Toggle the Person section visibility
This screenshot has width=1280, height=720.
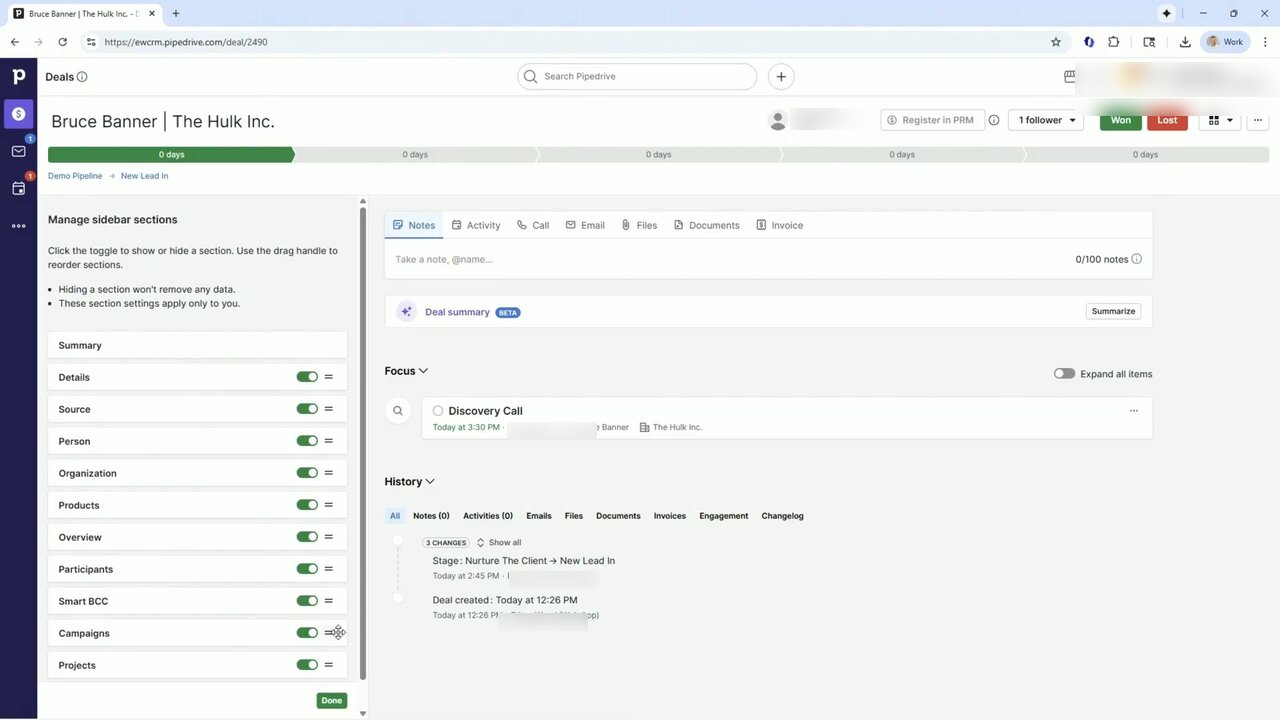pos(307,441)
